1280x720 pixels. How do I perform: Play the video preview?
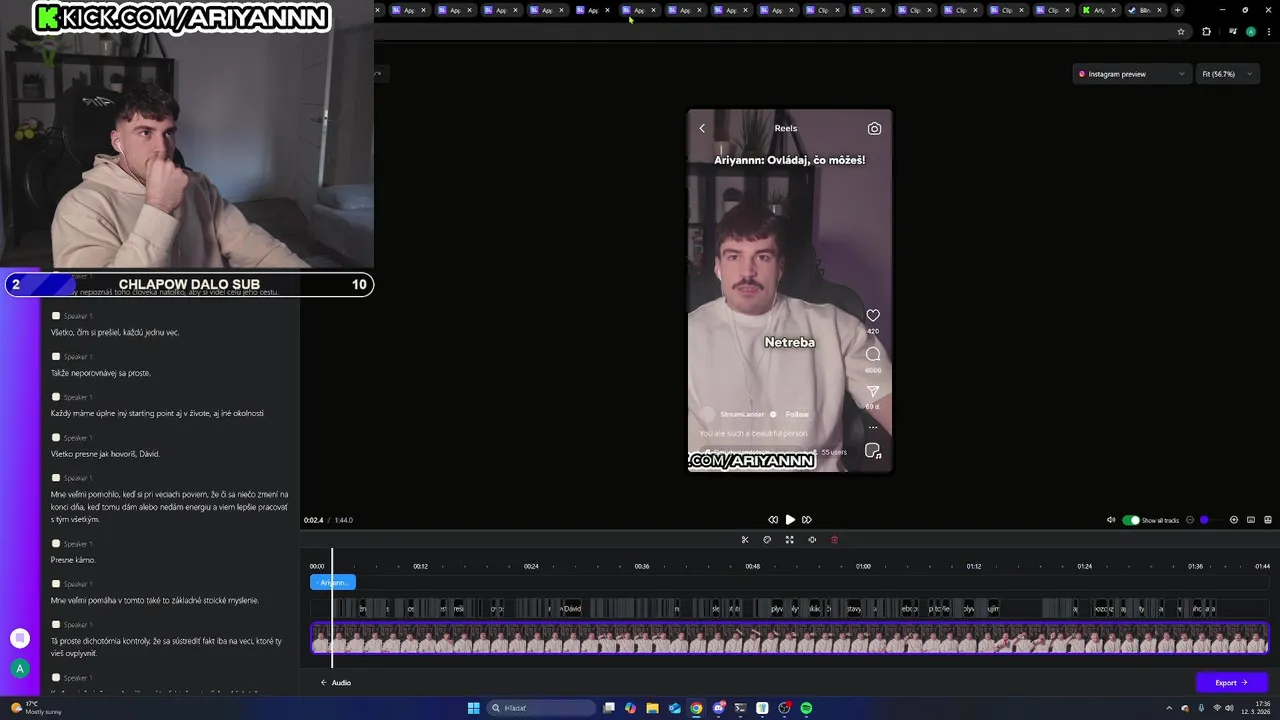[790, 520]
